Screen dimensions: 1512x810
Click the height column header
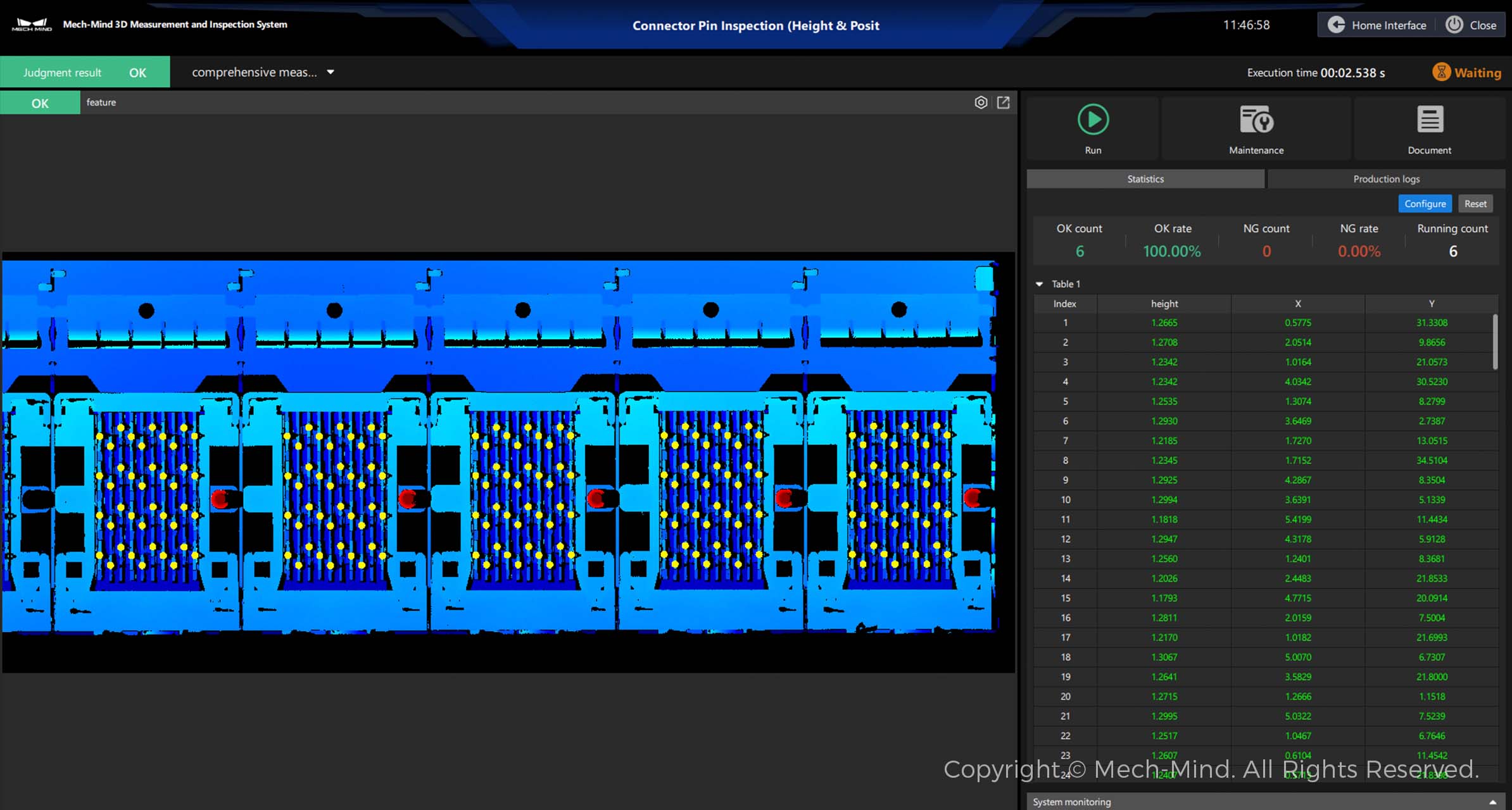1164,304
